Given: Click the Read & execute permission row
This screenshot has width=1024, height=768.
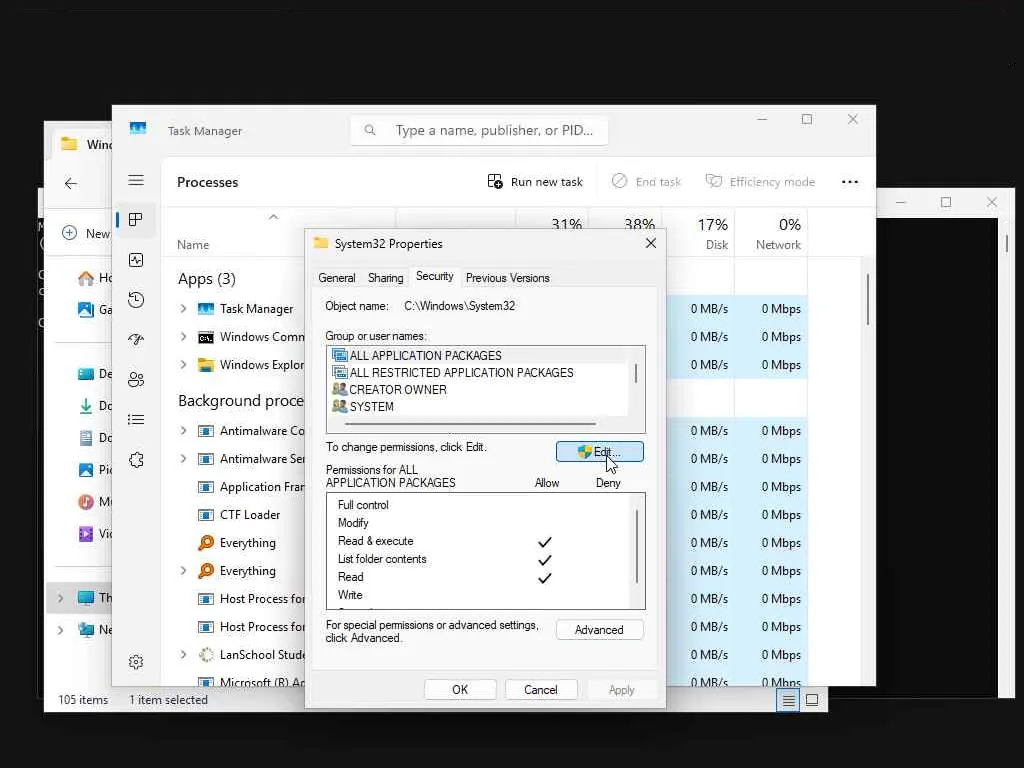Looking at the screenshot, I should pyautogui.click(x=479, y=541).
